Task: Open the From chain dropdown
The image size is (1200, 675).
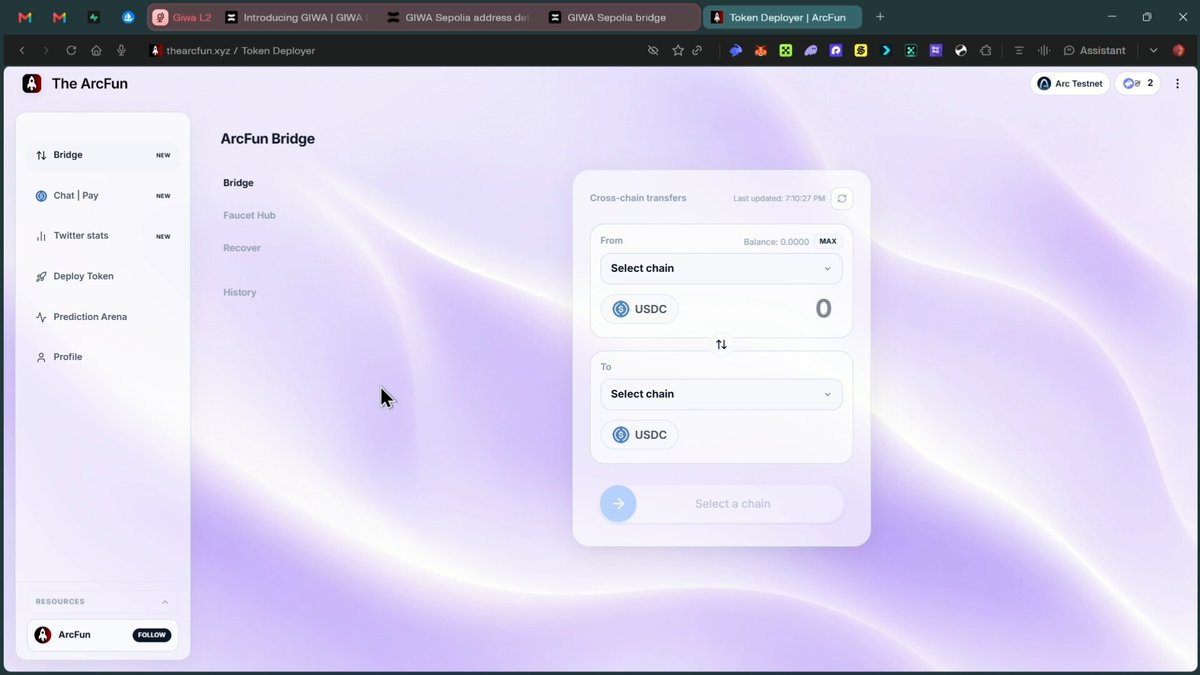Action: pos(721,268)
